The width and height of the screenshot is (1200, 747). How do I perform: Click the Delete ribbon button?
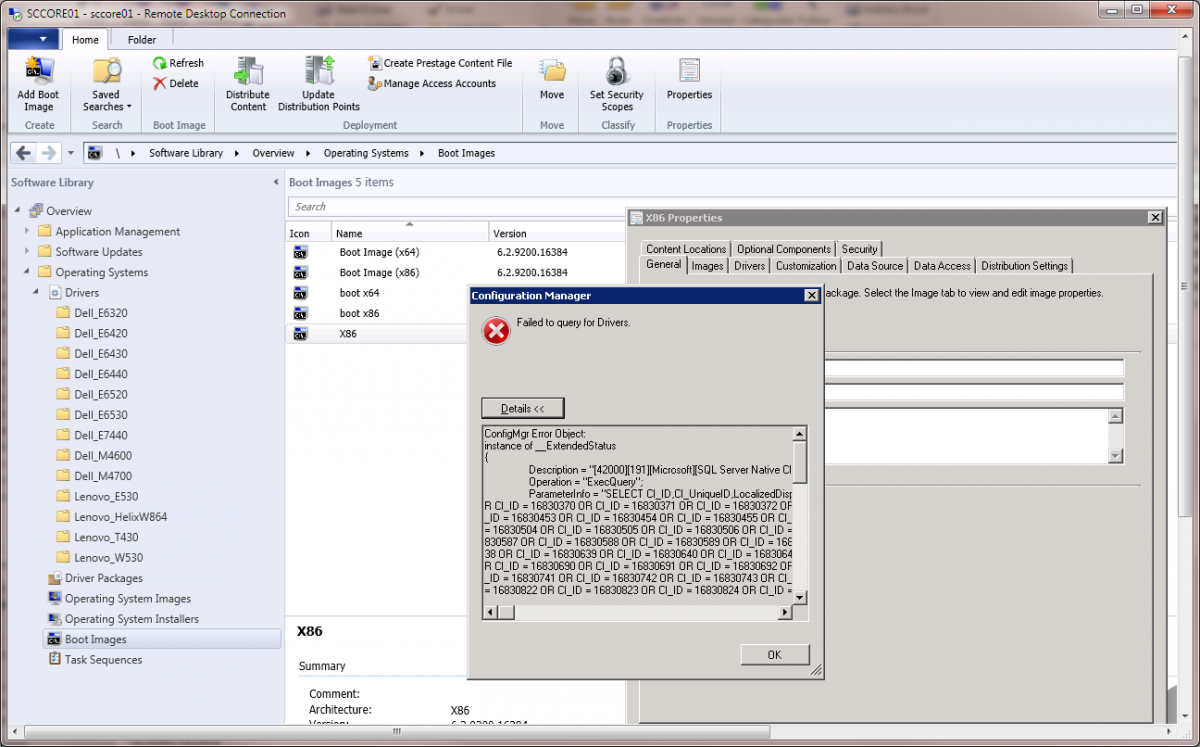176,84
